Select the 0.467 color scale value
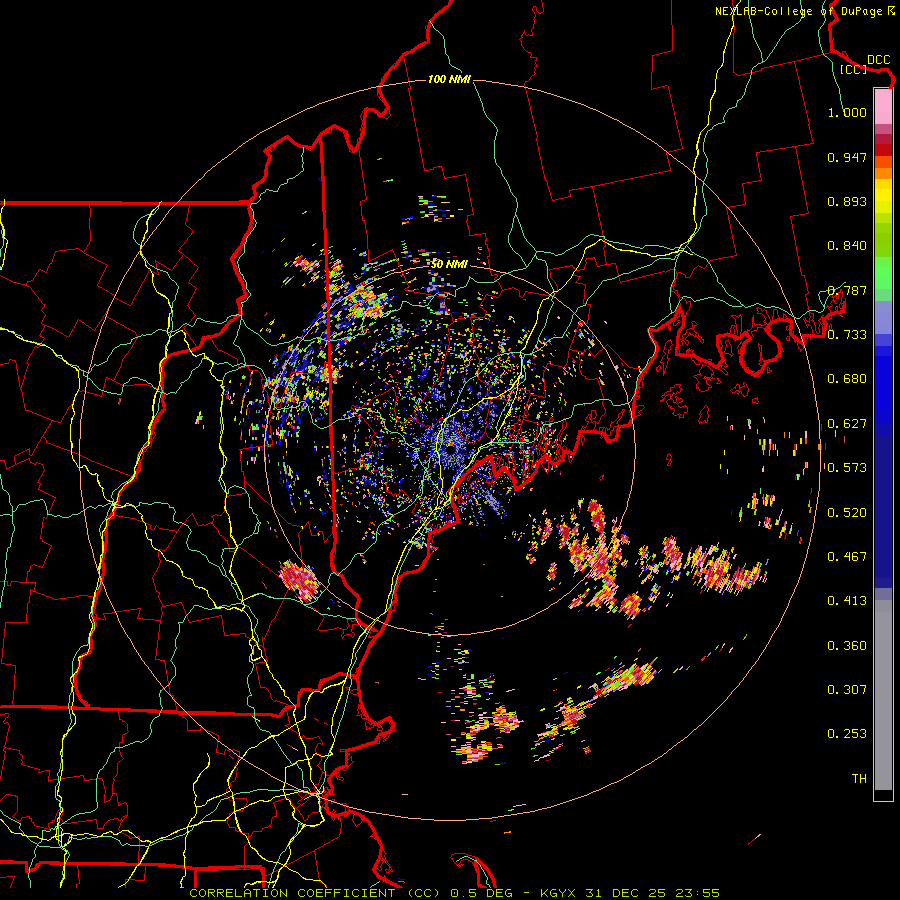Screen dimensions: 900x900 pos(847,557)
